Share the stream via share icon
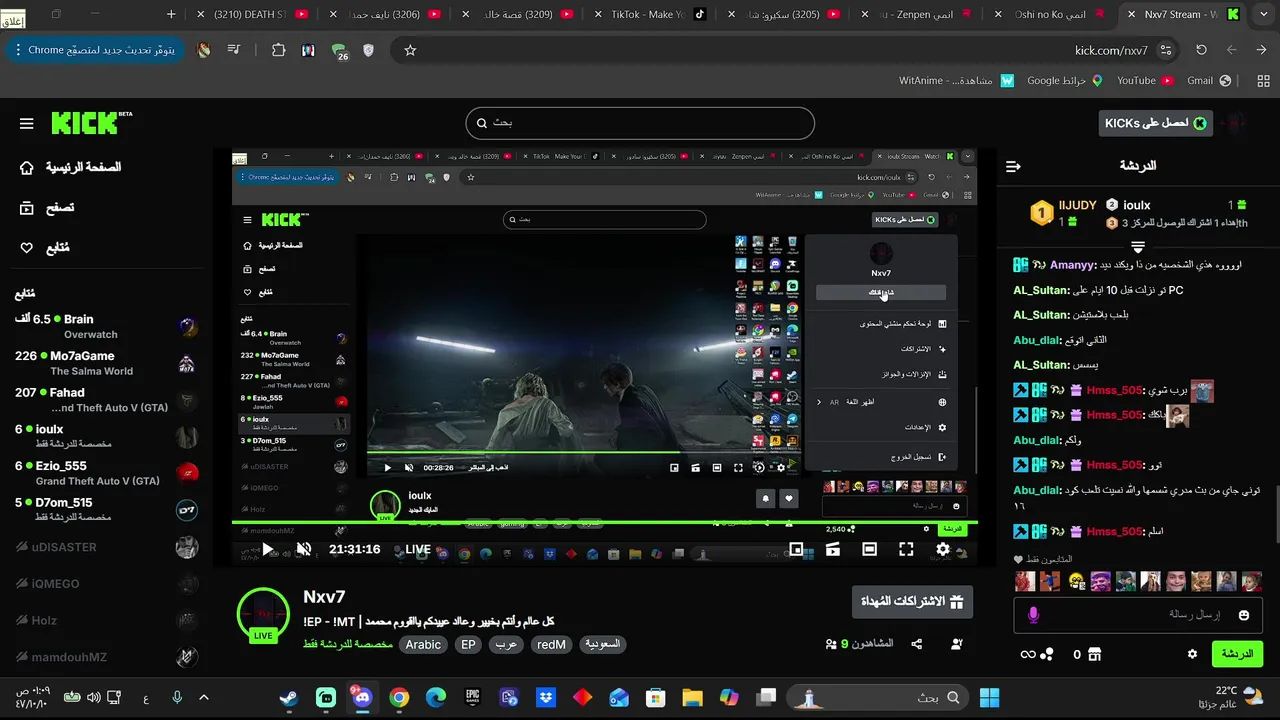Screen dimensions: 1280x720 pos(917,645)
